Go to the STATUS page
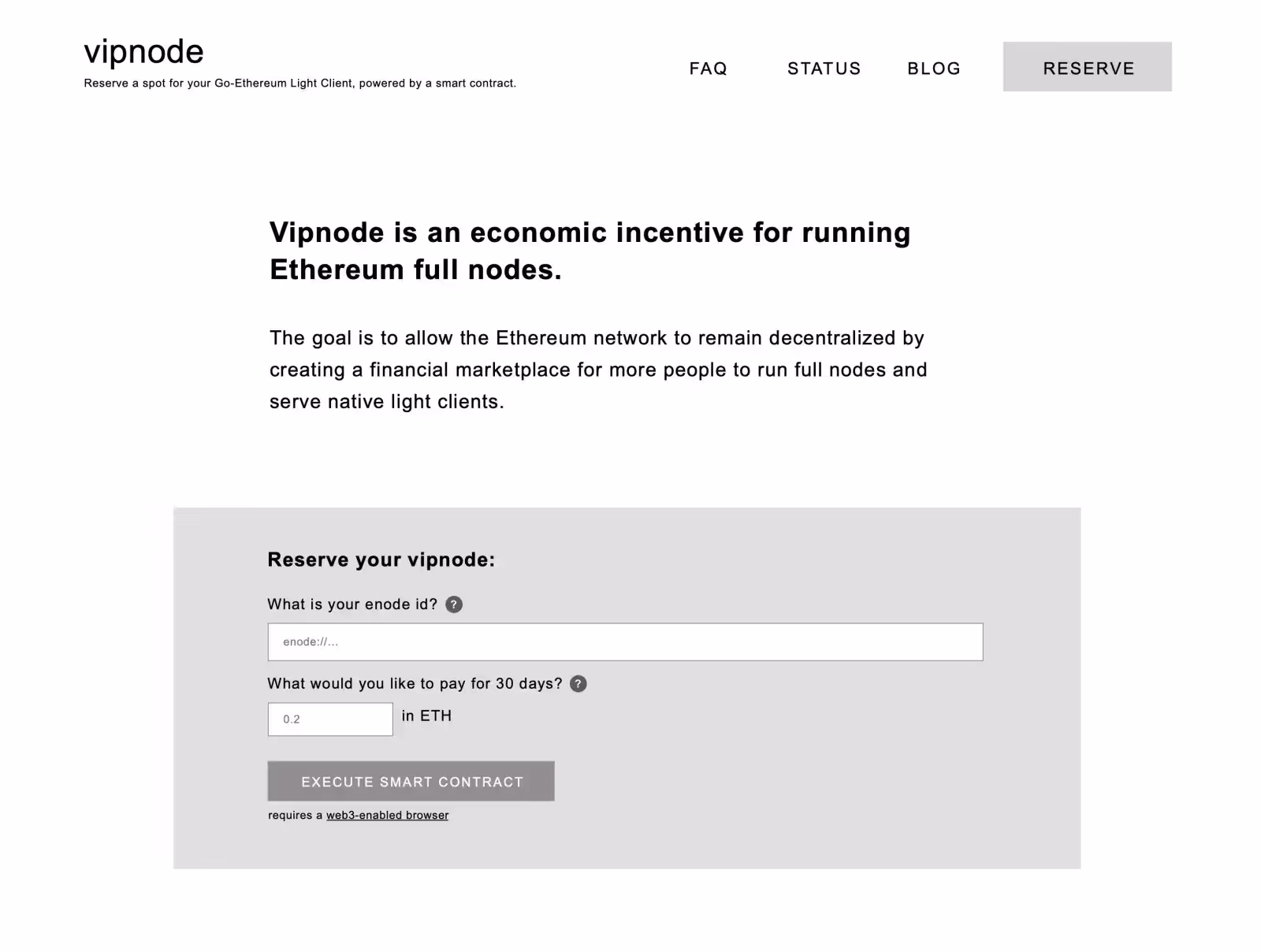The width and height of the screenshot is (1261, 952). click(x=824, y=69)
